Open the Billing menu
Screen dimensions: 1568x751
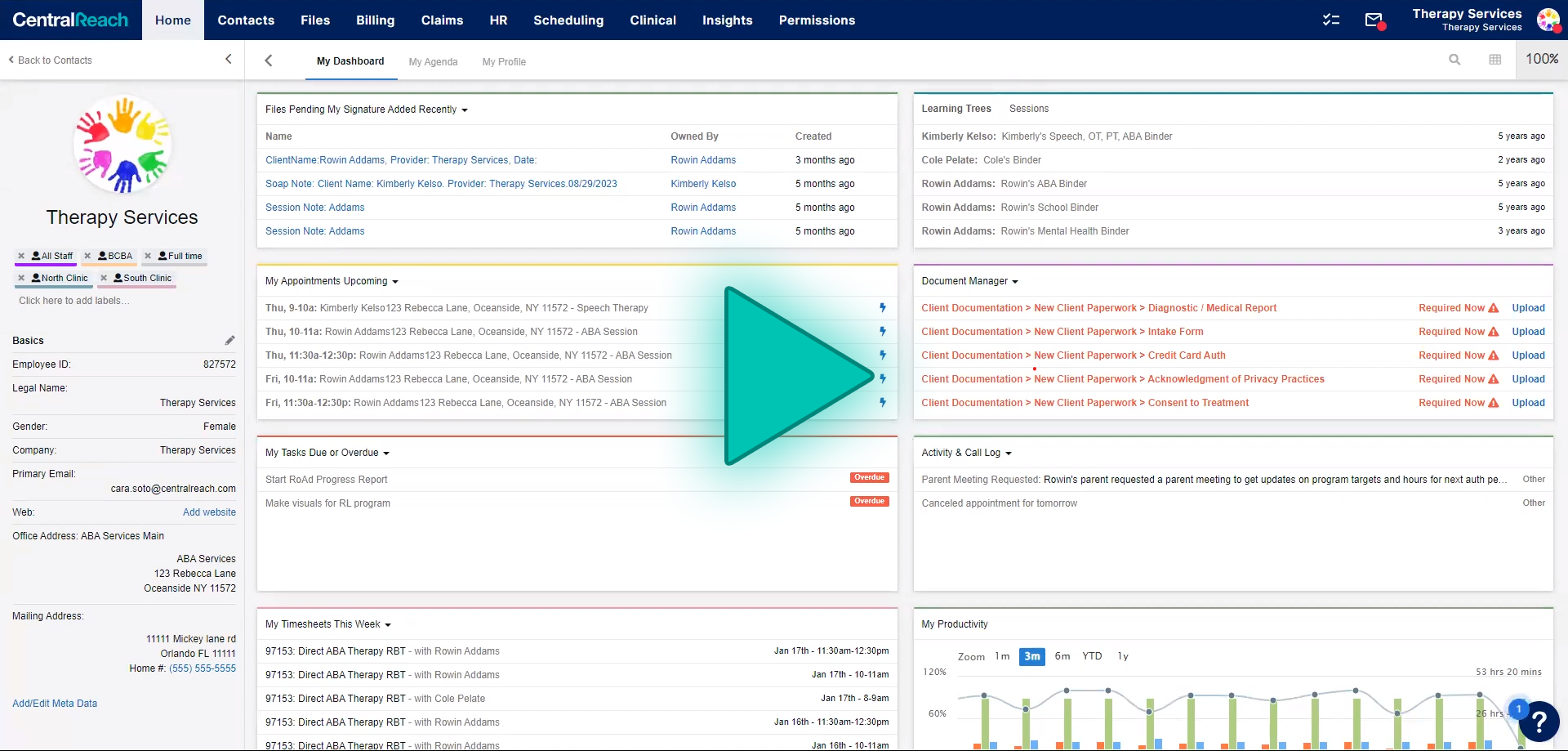coord(375,20)
